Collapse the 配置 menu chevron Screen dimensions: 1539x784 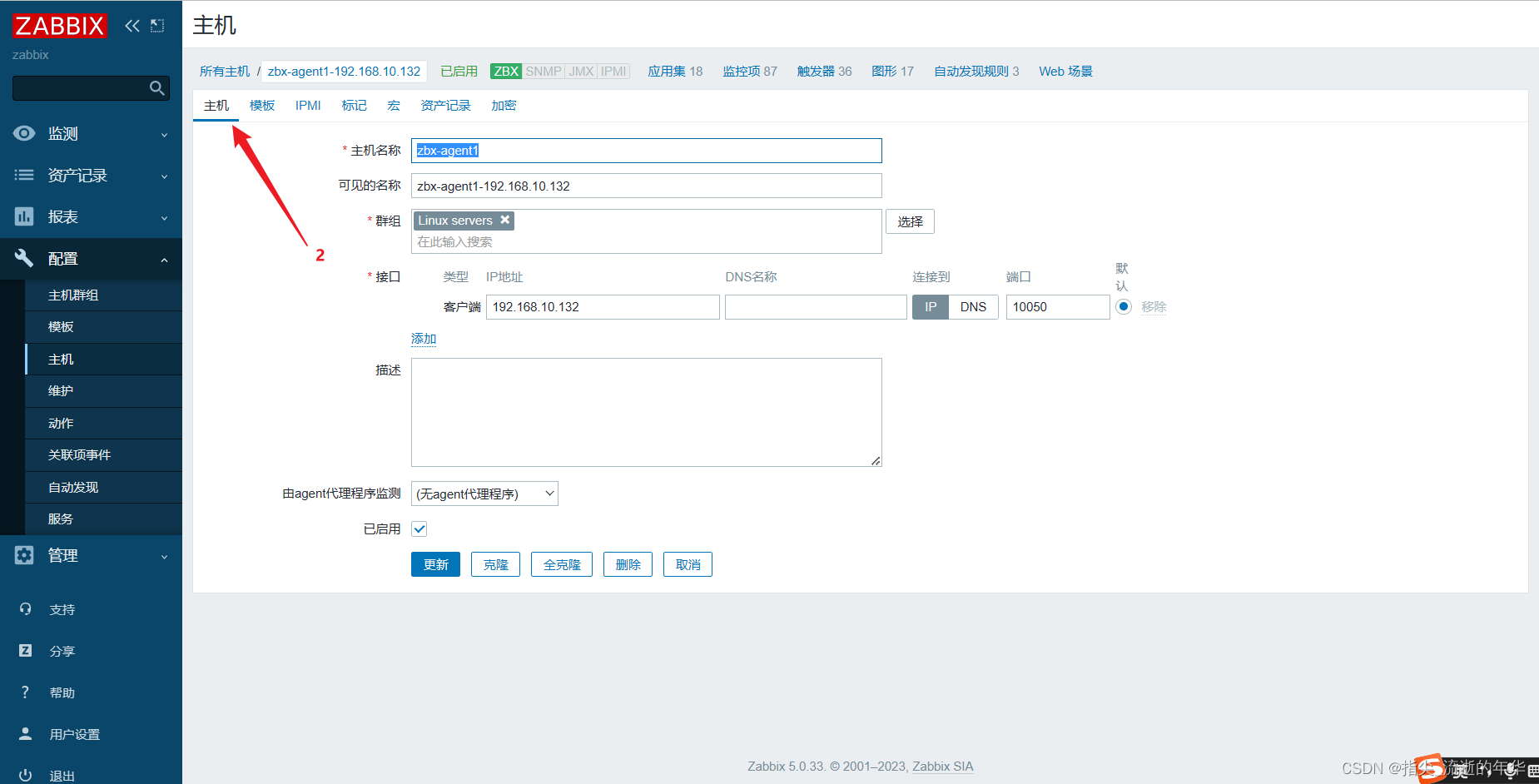164,260
